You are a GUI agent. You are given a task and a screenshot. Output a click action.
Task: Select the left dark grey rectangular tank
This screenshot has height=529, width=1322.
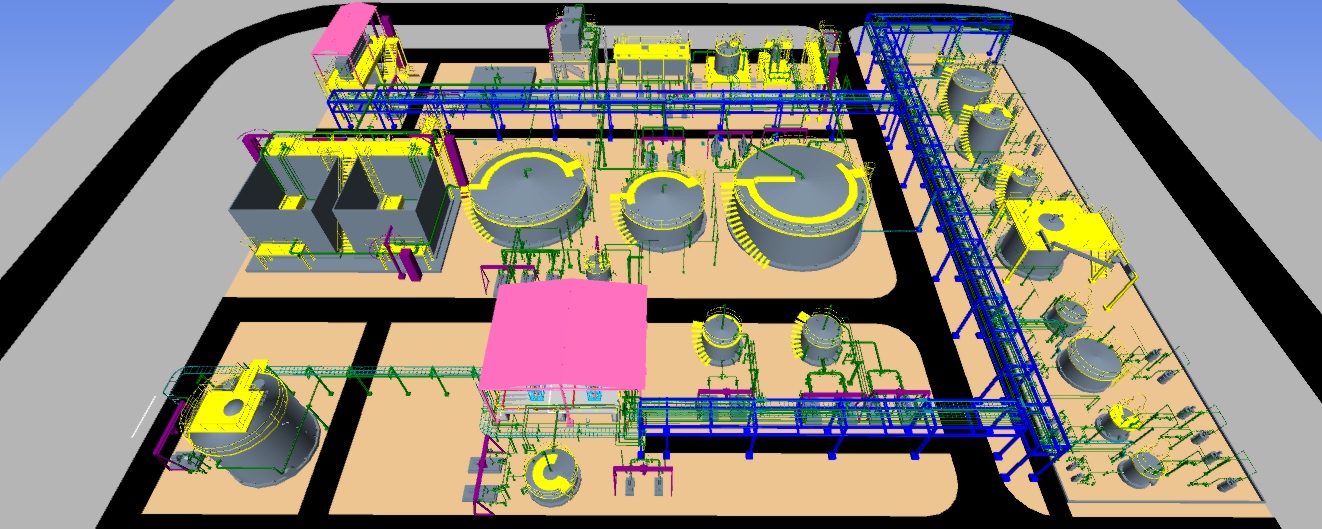tap(275, 212)
